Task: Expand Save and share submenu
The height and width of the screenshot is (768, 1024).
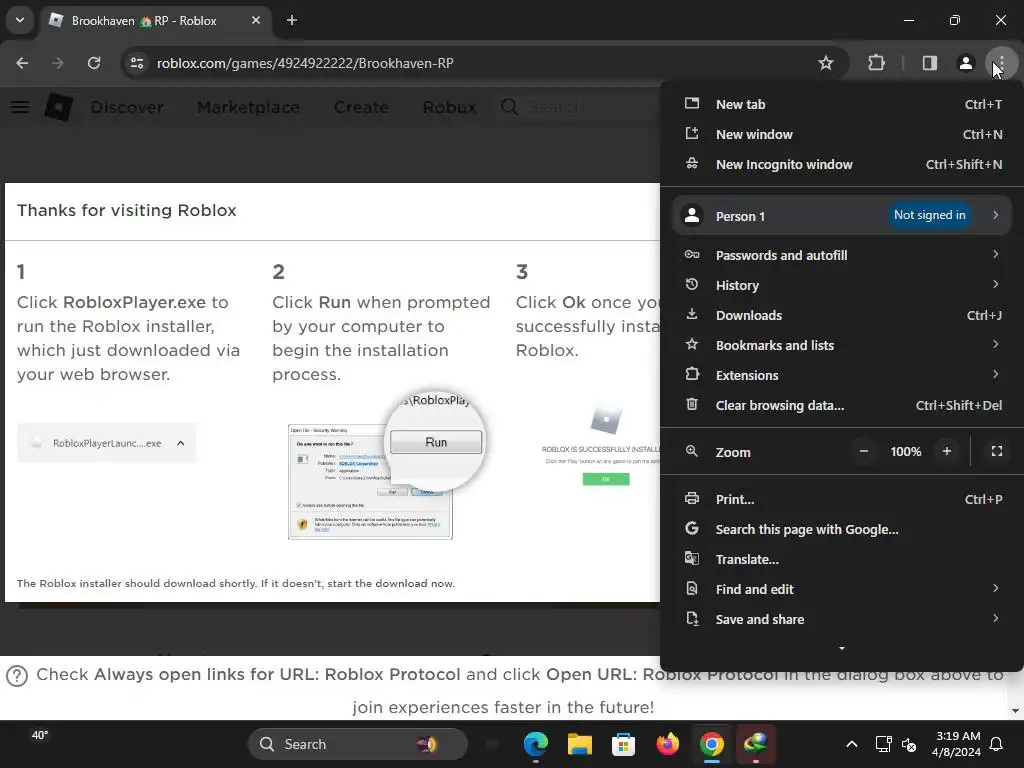Action: pyautogui.click(x=842, y=620)
